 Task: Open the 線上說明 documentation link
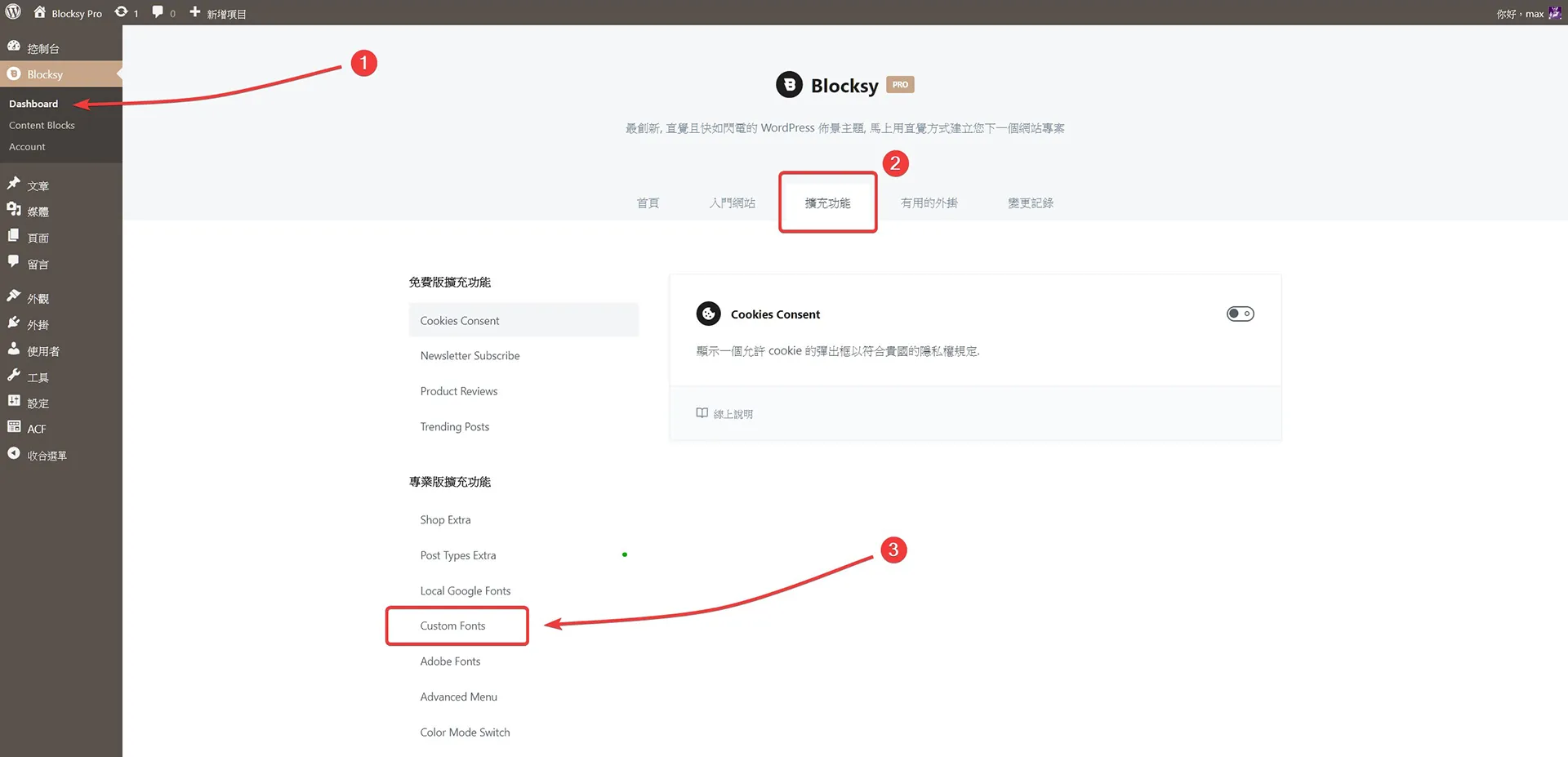(733, 414)
